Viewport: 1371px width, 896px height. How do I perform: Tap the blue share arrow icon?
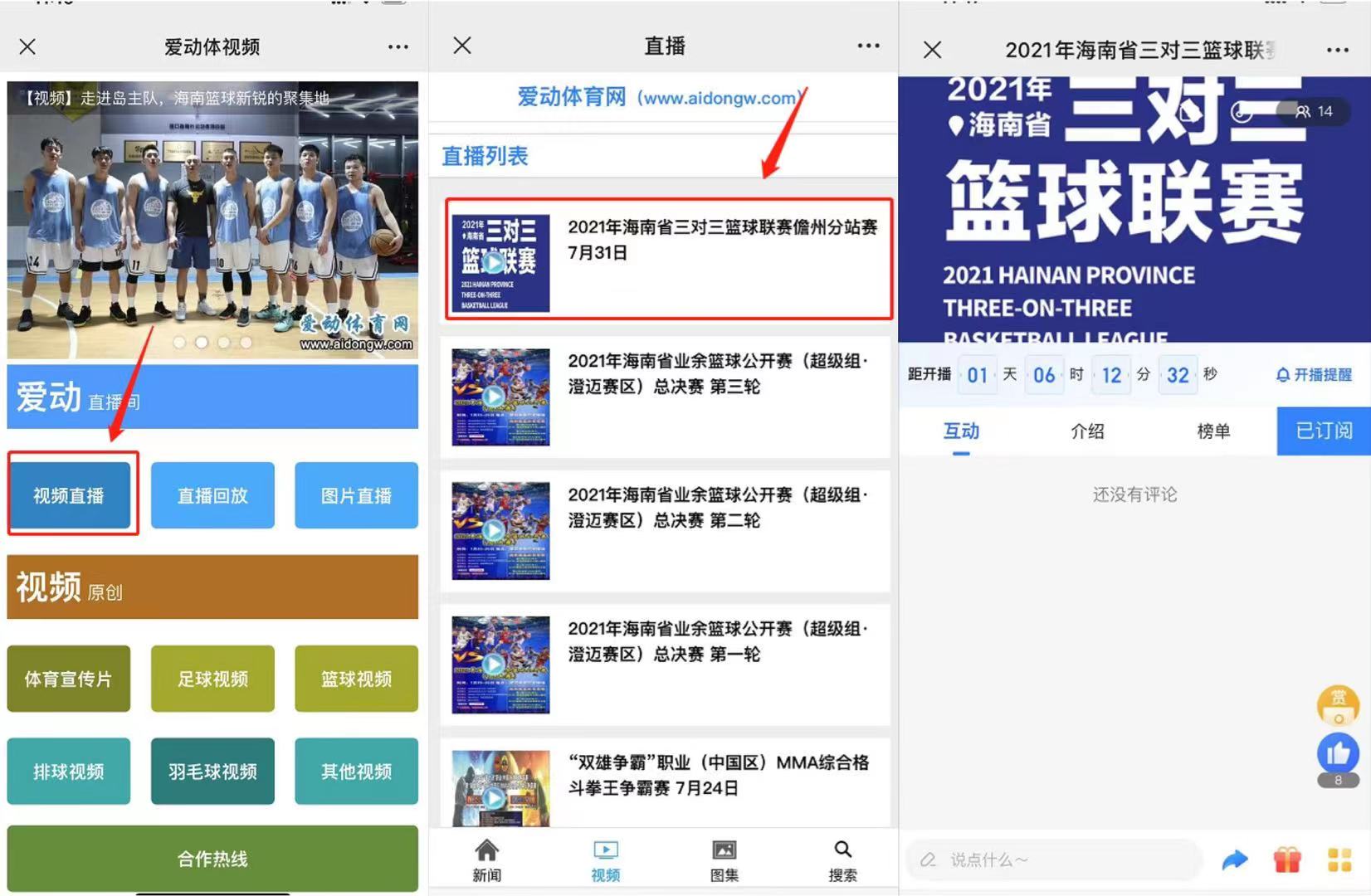(x=1235, y=860)
